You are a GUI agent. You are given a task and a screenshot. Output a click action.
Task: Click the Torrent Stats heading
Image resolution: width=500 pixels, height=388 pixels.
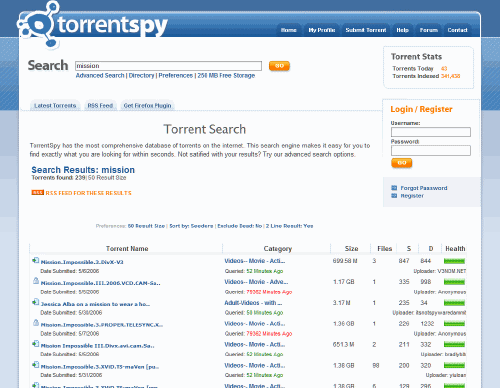pos(416,57)
